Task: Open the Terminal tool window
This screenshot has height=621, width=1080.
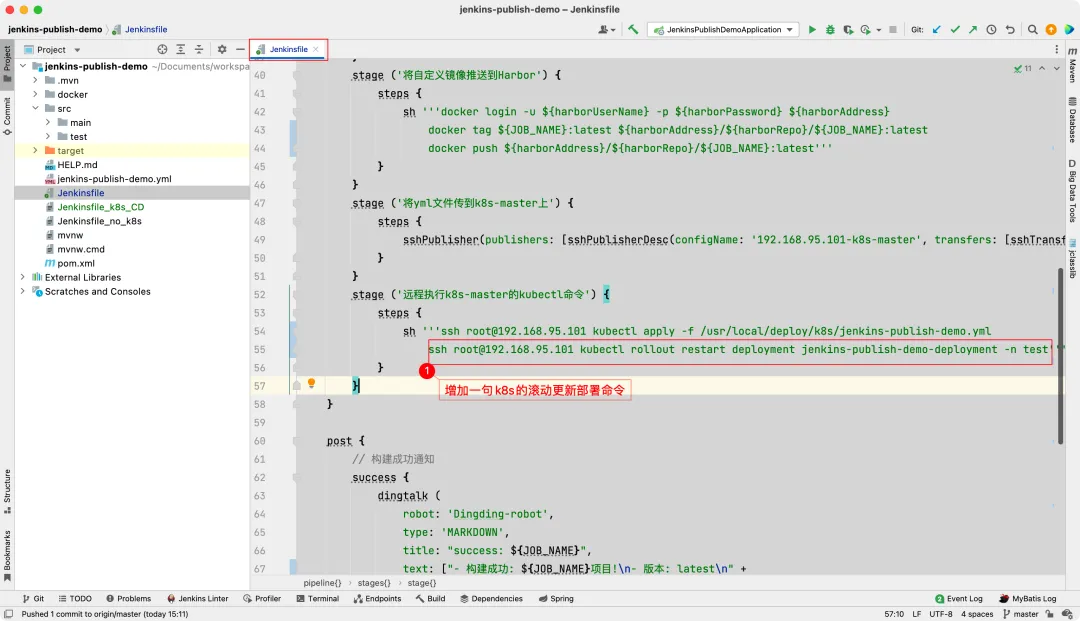Action: (318, 598)
